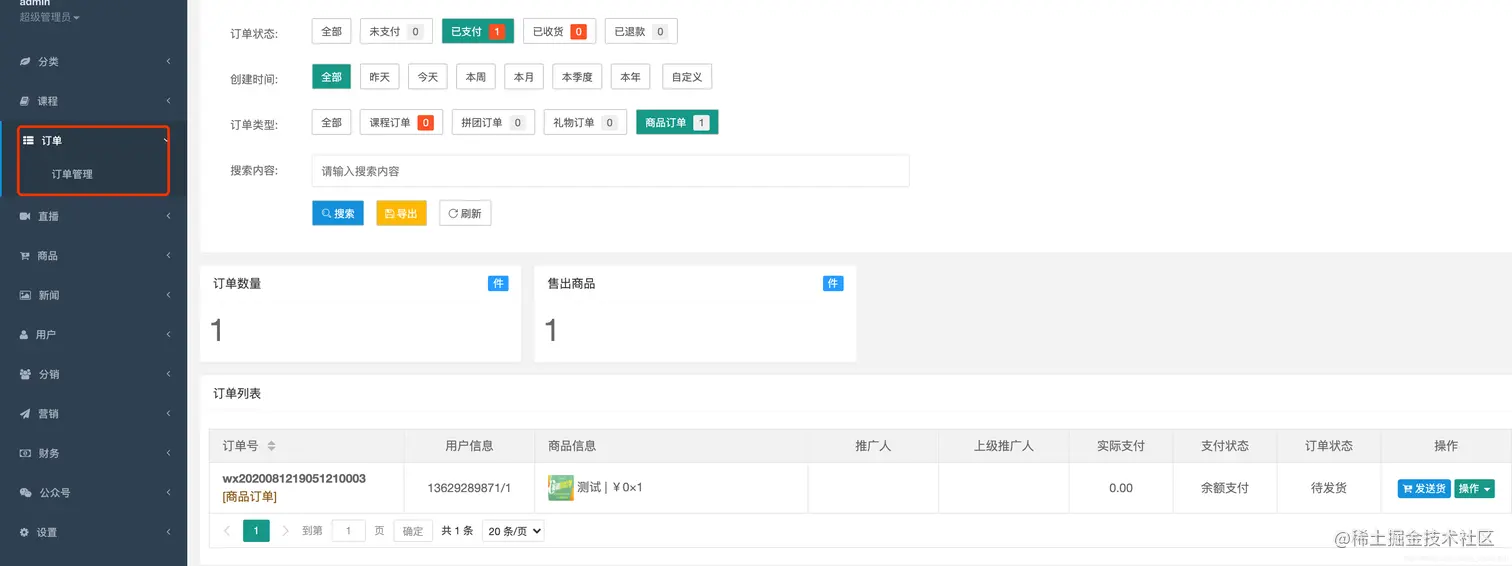Click the 确定 pagination confirm button
This screenshot has width=1512, height=566.
point(413,531)
